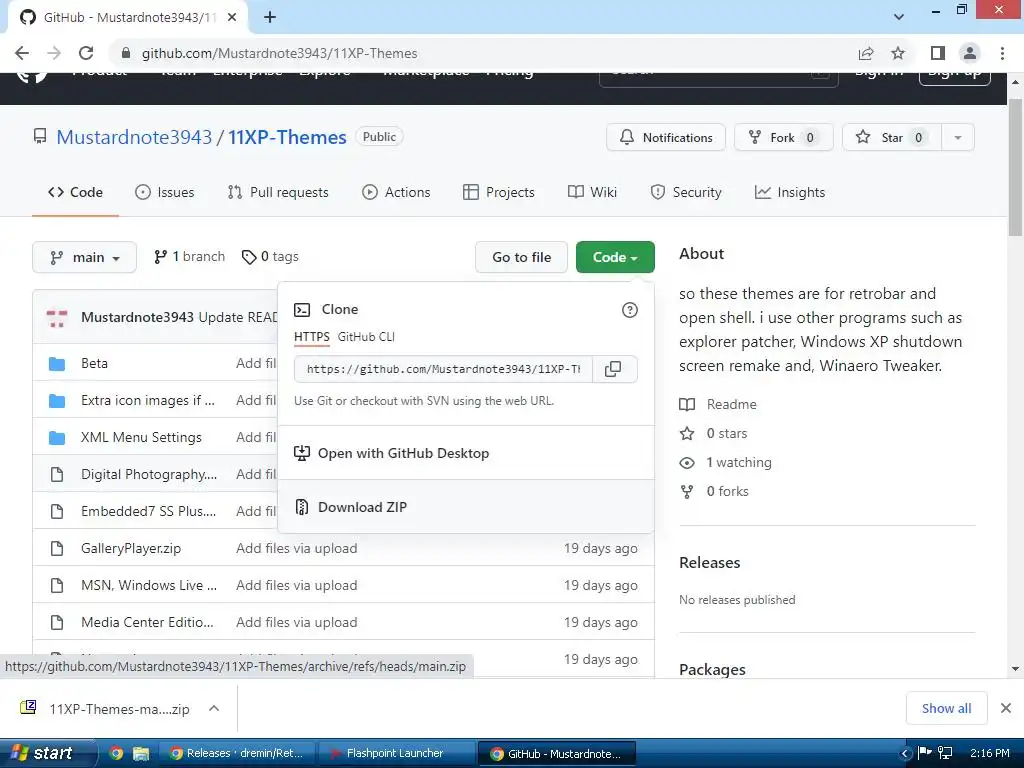Image resolution: width=1024 pixels, height=768 pixels.
Task: Open the XML Menu Settings folder
Action: tap(141, 438)
